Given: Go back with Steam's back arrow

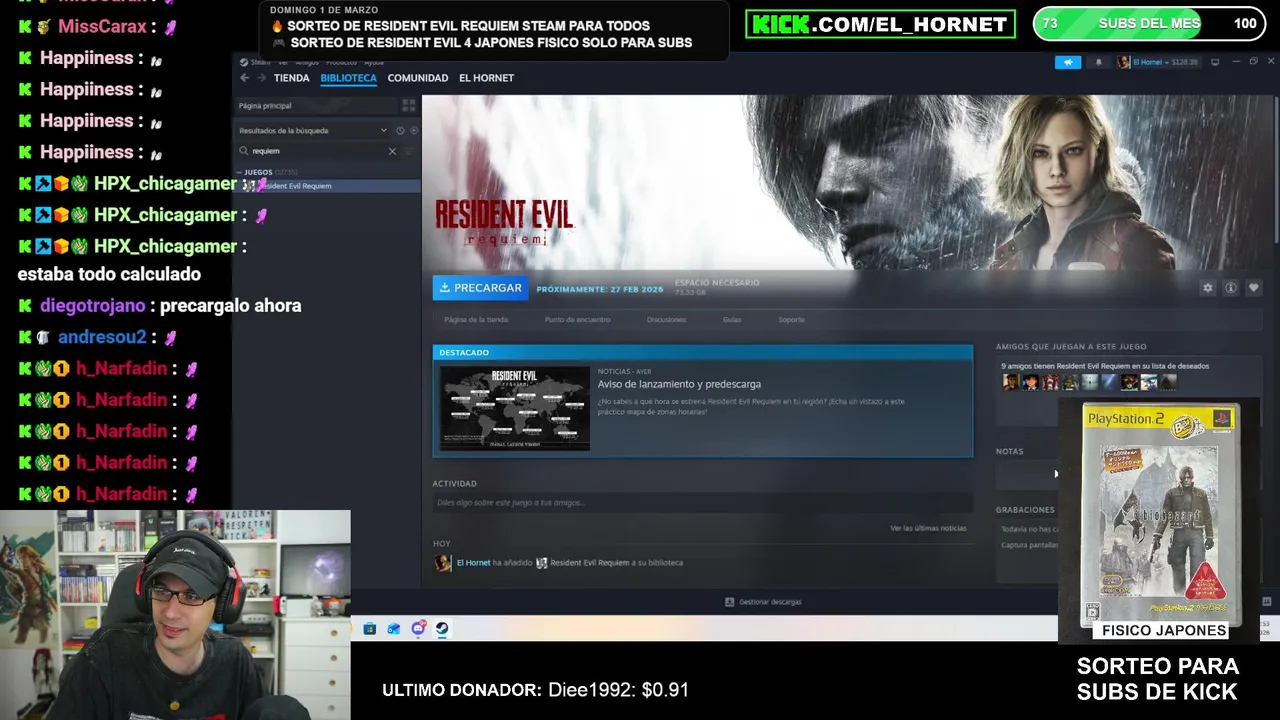Looking at the screenshot, I should tap(244, 78).
